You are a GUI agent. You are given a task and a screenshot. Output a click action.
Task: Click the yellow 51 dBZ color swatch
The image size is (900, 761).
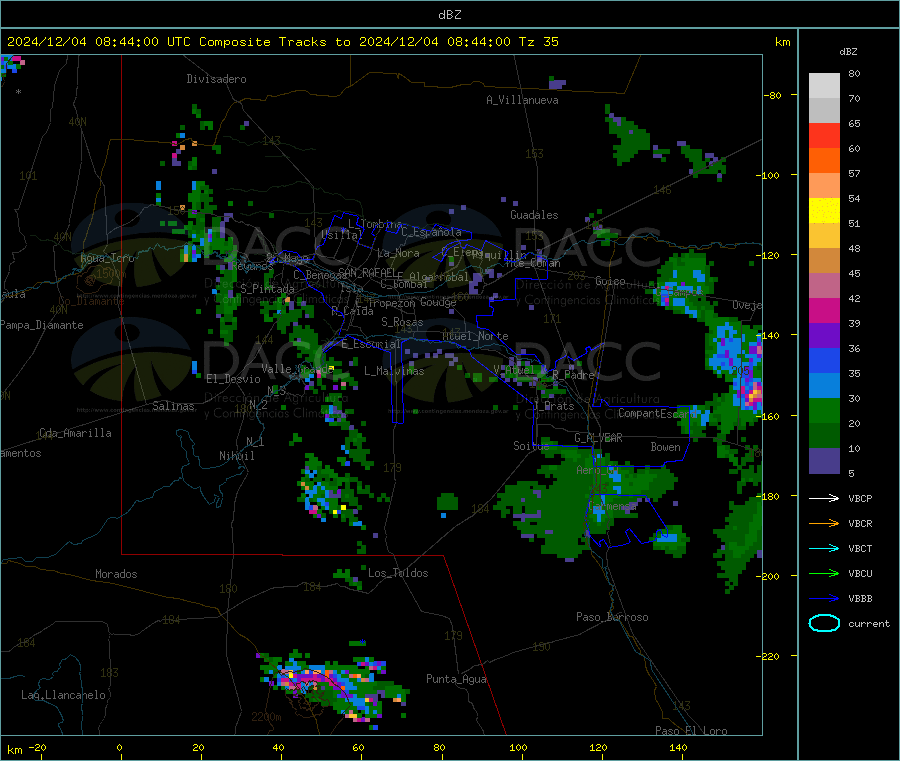point(824,211)
